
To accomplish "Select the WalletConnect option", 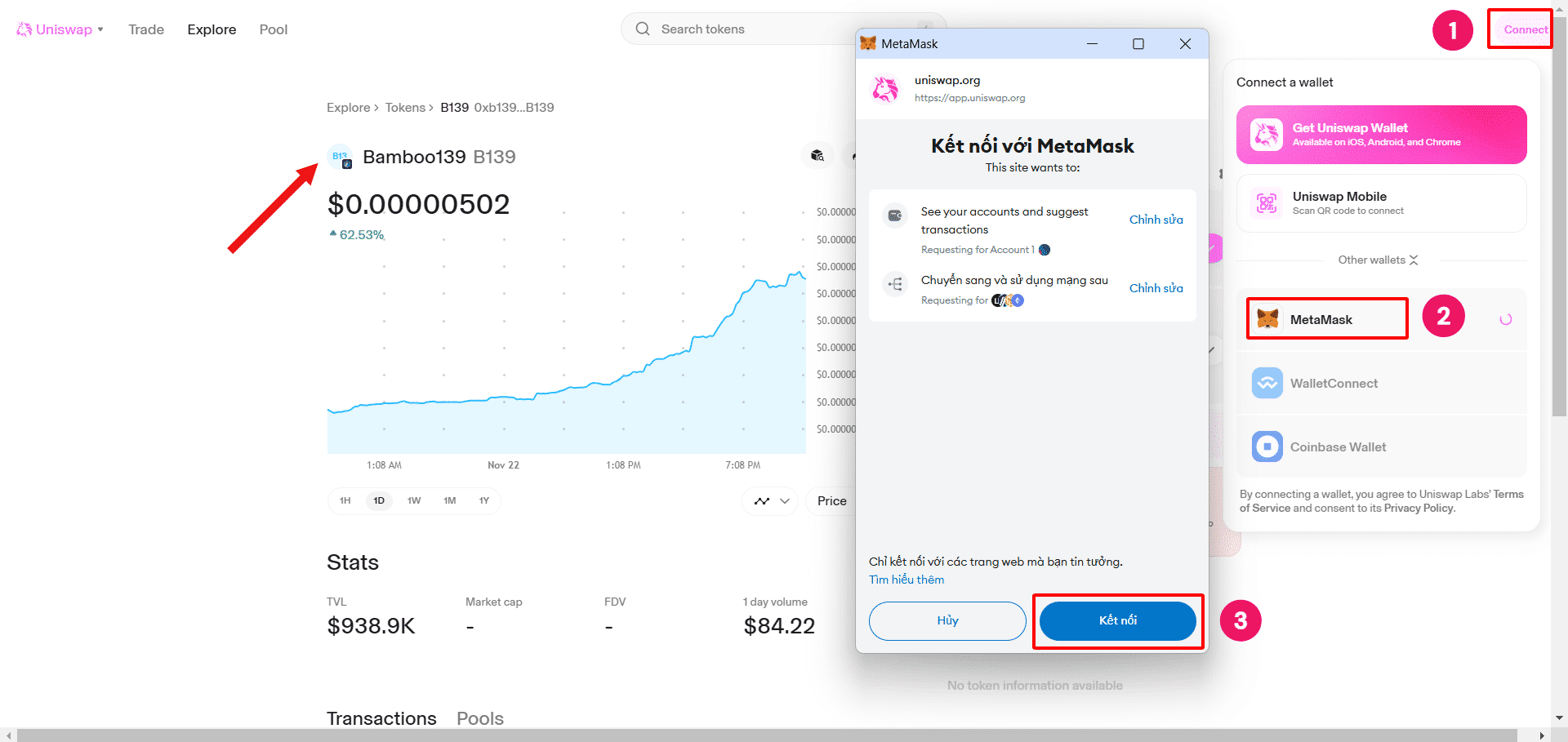I will [1381, 384].
